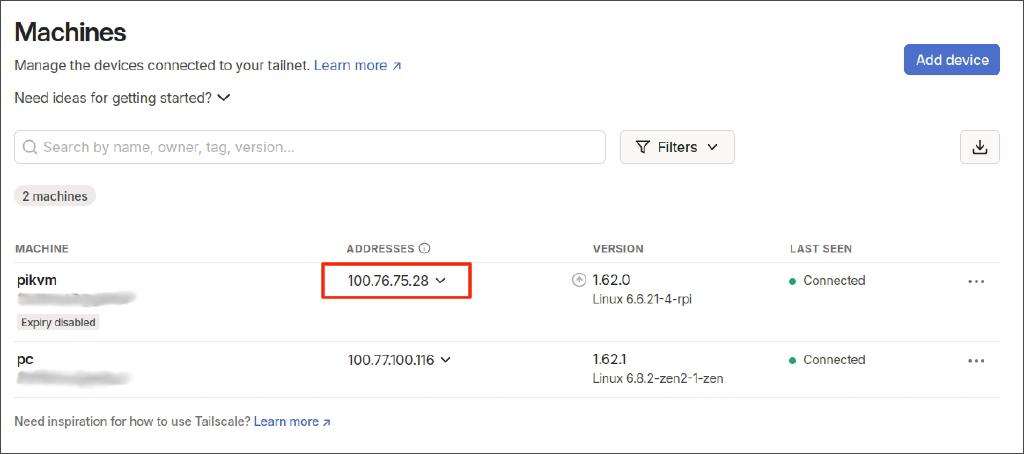Click the Expiry disabled badge
Screen dimensions: 1024x454
point(58,322)
